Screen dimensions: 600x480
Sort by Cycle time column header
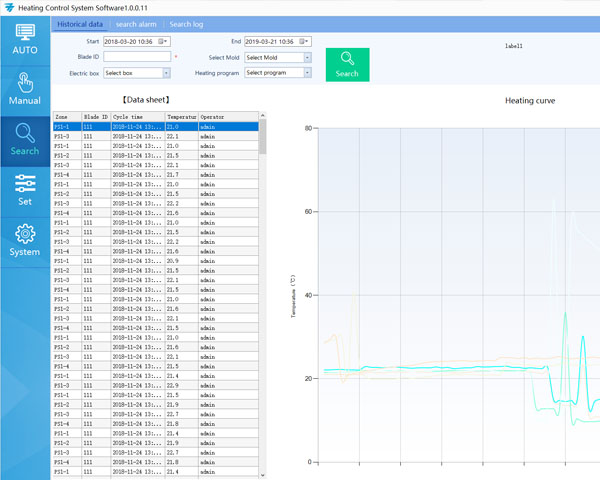(136, 117)
